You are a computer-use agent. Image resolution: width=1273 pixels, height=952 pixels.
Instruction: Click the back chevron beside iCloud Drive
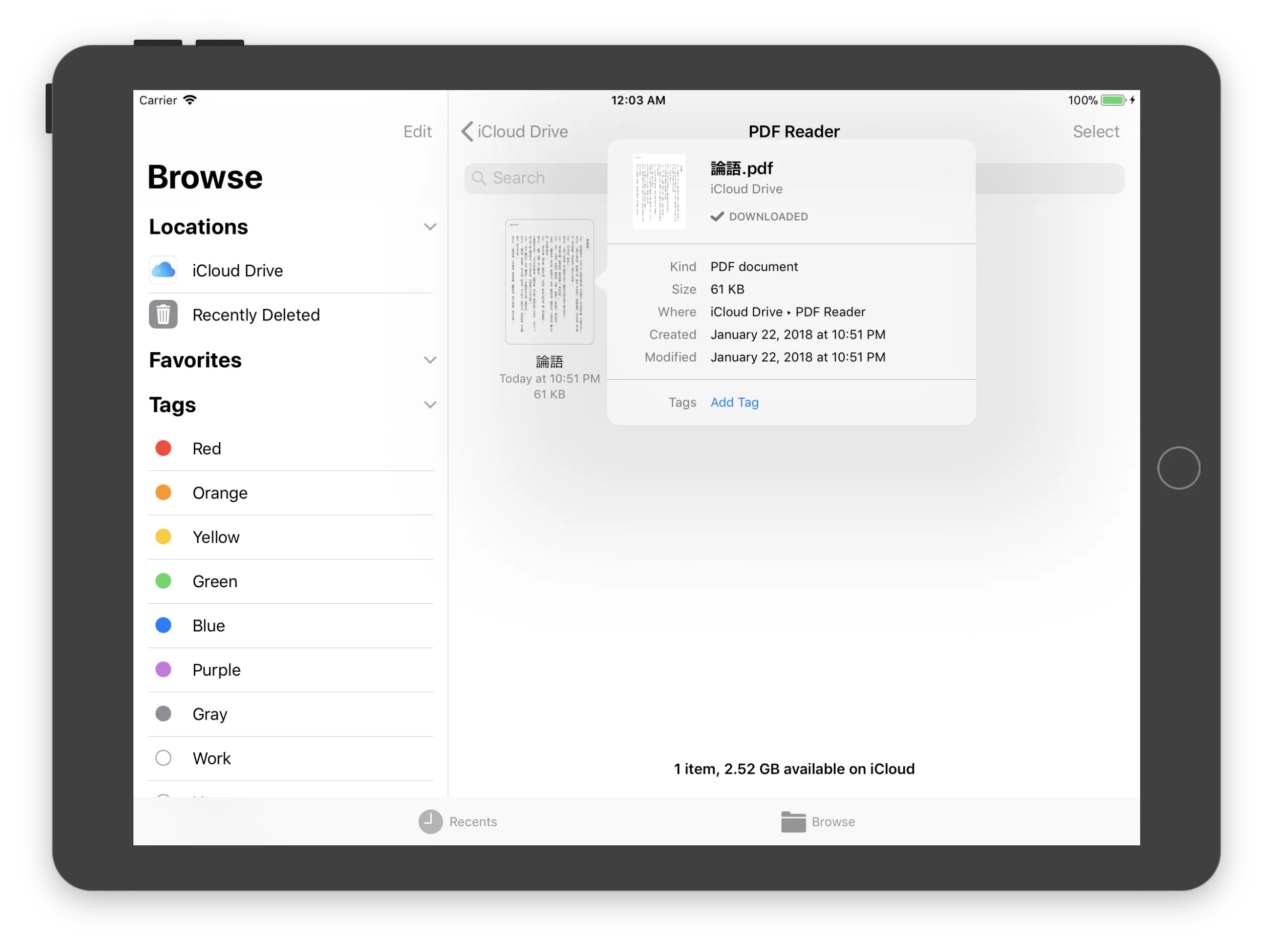pos(467,131)
